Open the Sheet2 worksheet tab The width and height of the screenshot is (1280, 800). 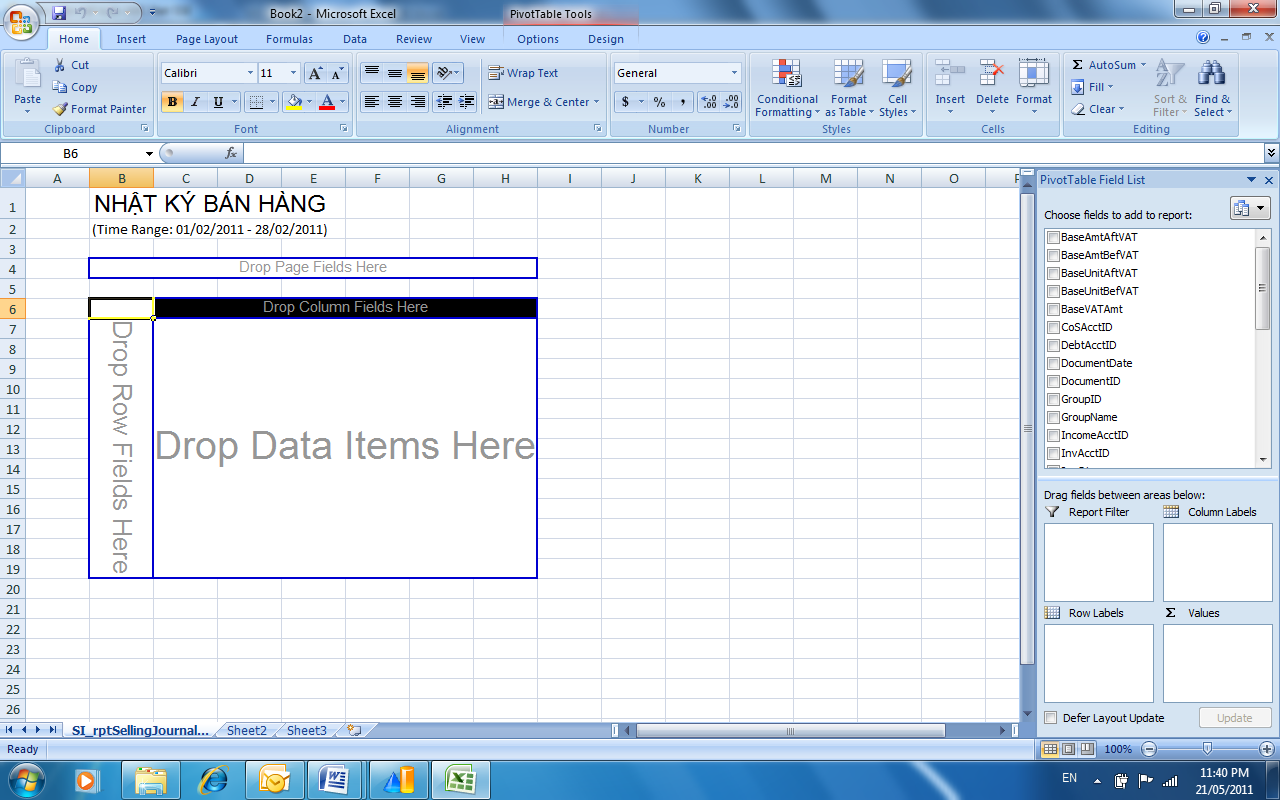[x=246, y=731]
